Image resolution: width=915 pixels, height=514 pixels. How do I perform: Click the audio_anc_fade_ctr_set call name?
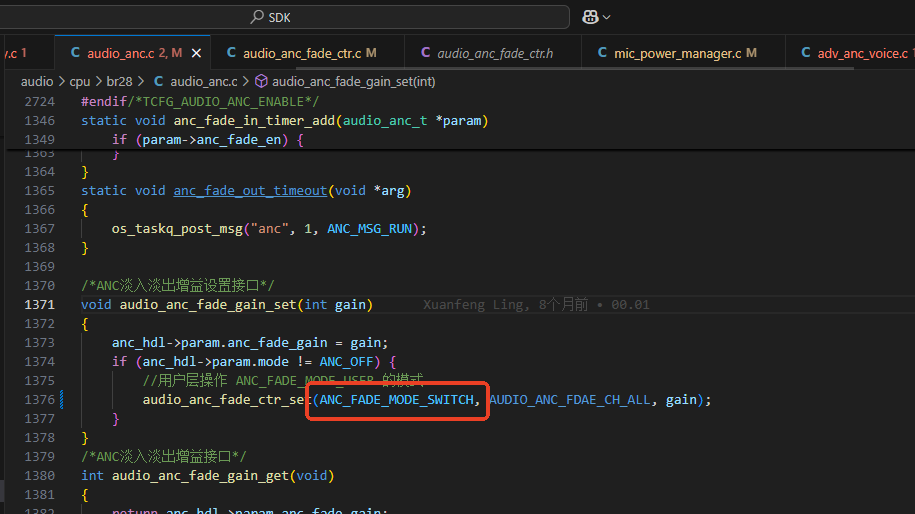pos(227,400)
